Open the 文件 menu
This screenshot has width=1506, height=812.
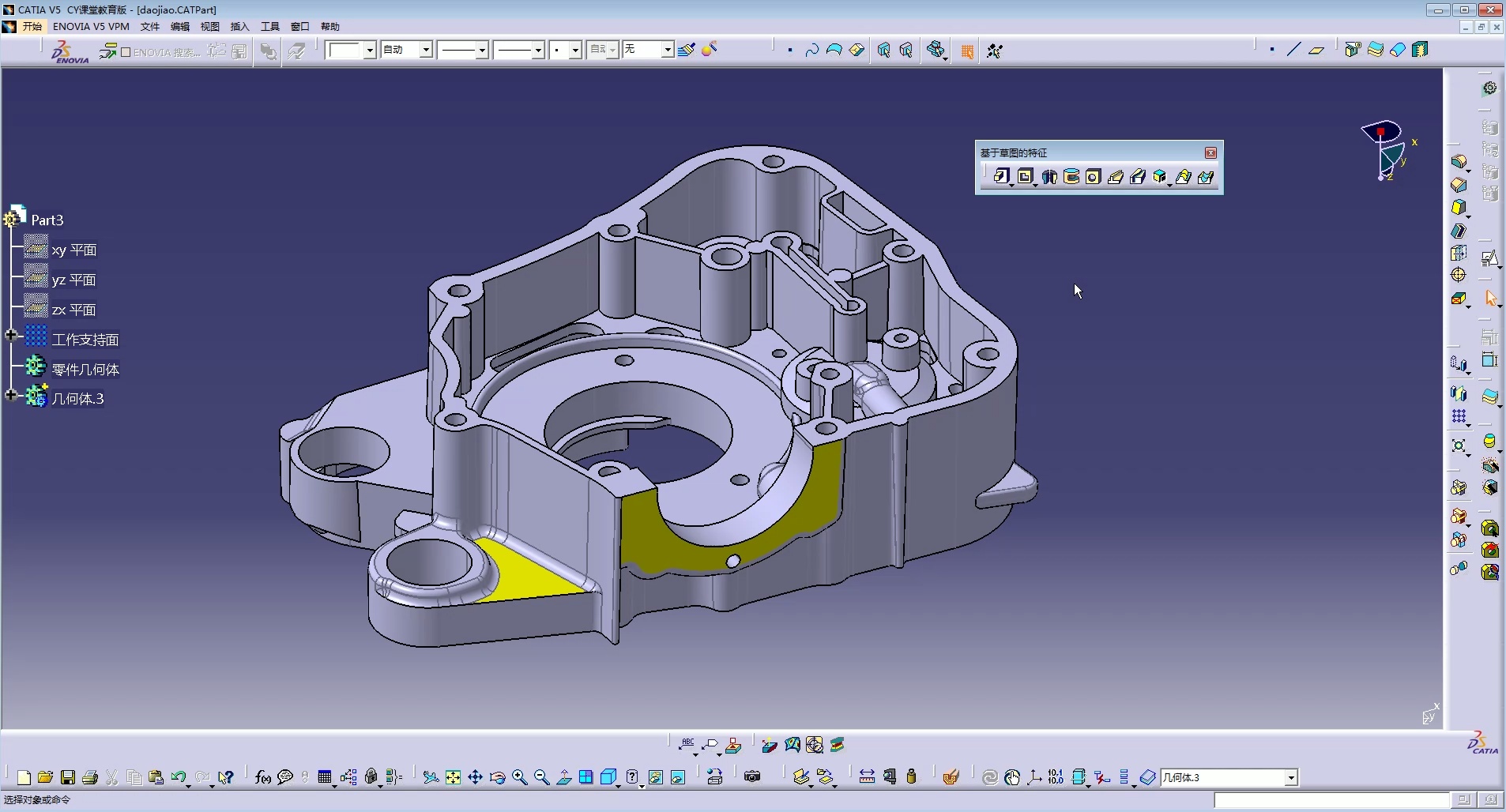point(149,26)
